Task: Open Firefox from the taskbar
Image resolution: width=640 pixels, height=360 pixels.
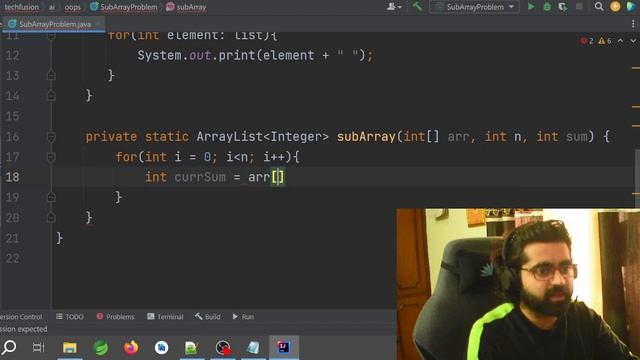Action: 131,348
